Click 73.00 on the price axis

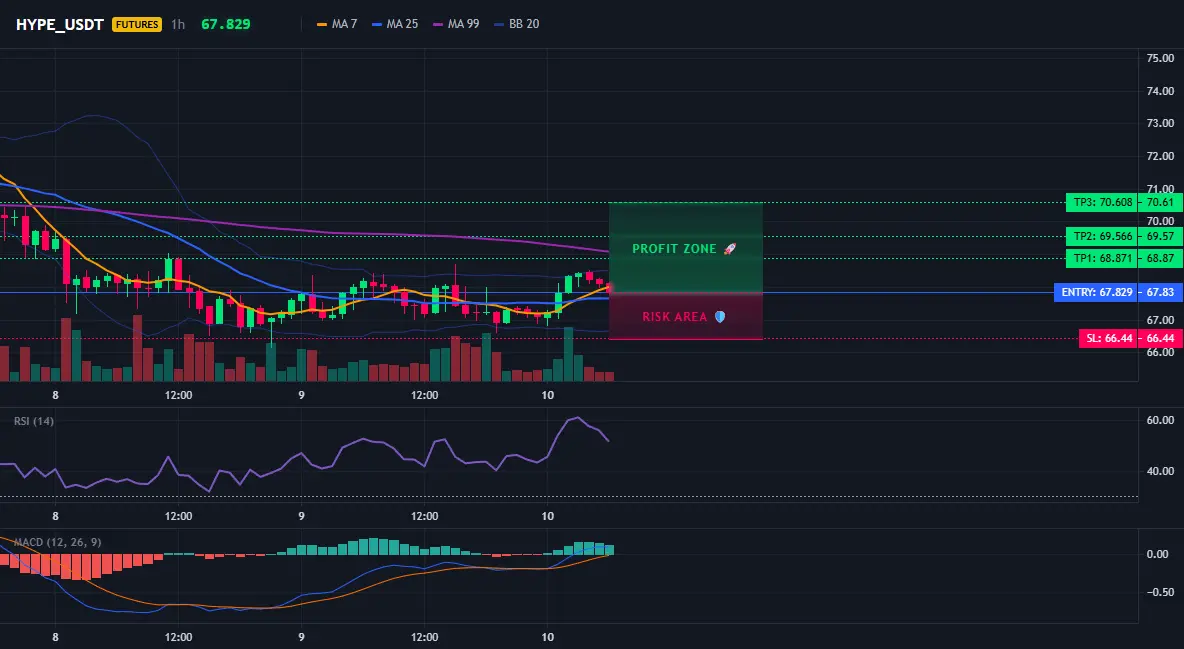(1160, 123)
